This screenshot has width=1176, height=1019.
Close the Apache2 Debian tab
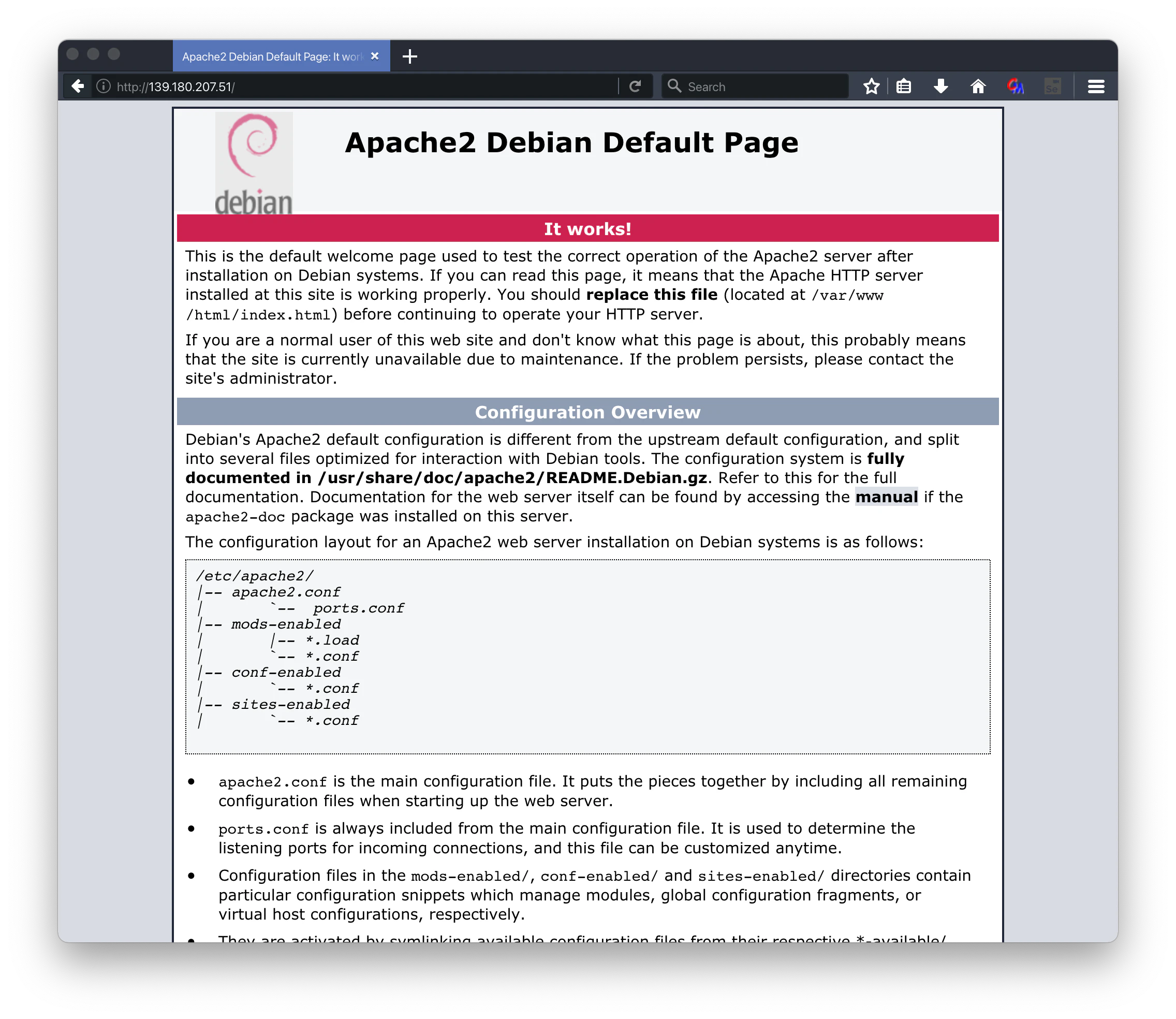point(375,56)
